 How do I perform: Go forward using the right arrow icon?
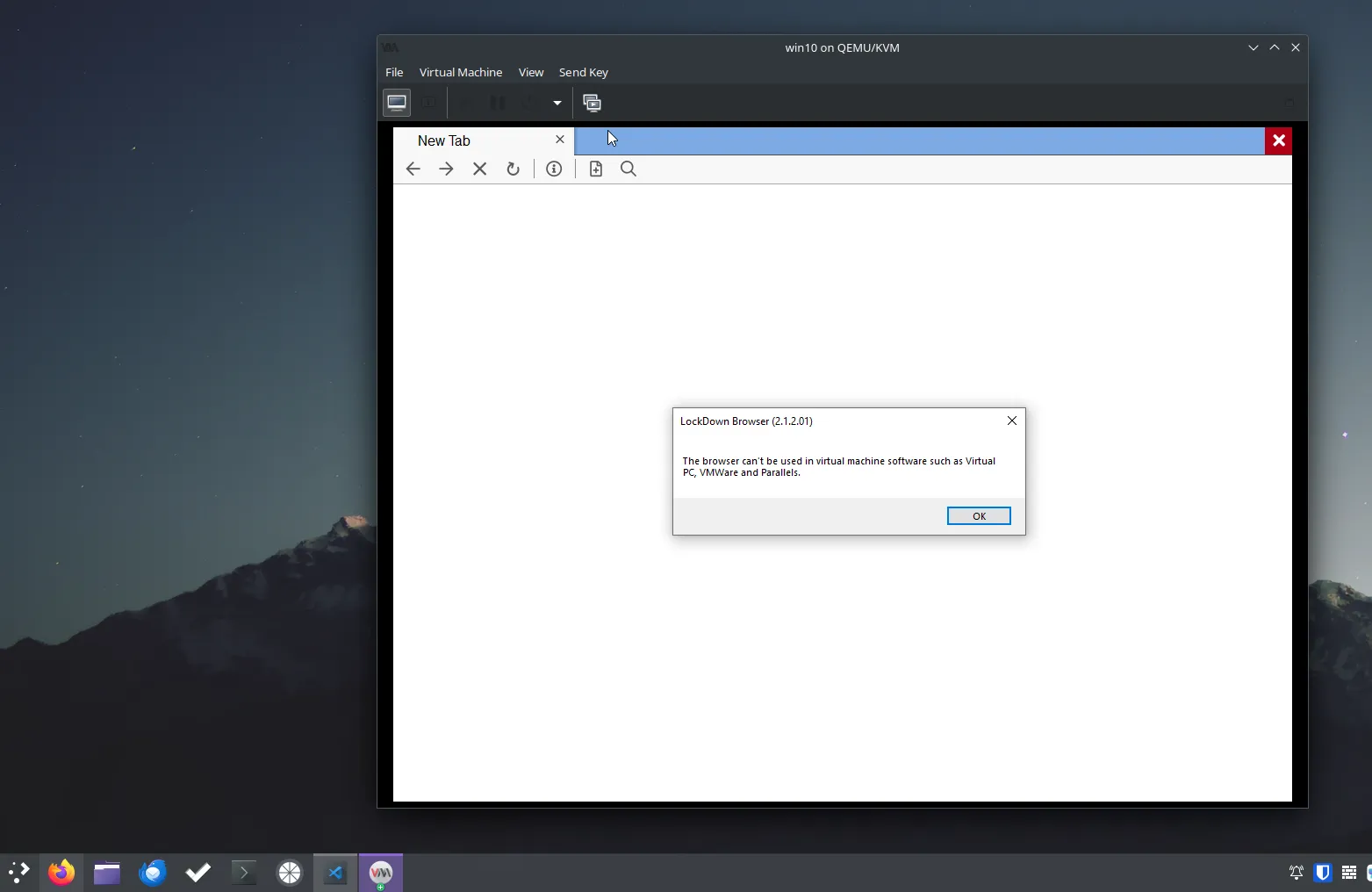click(446, 169)
